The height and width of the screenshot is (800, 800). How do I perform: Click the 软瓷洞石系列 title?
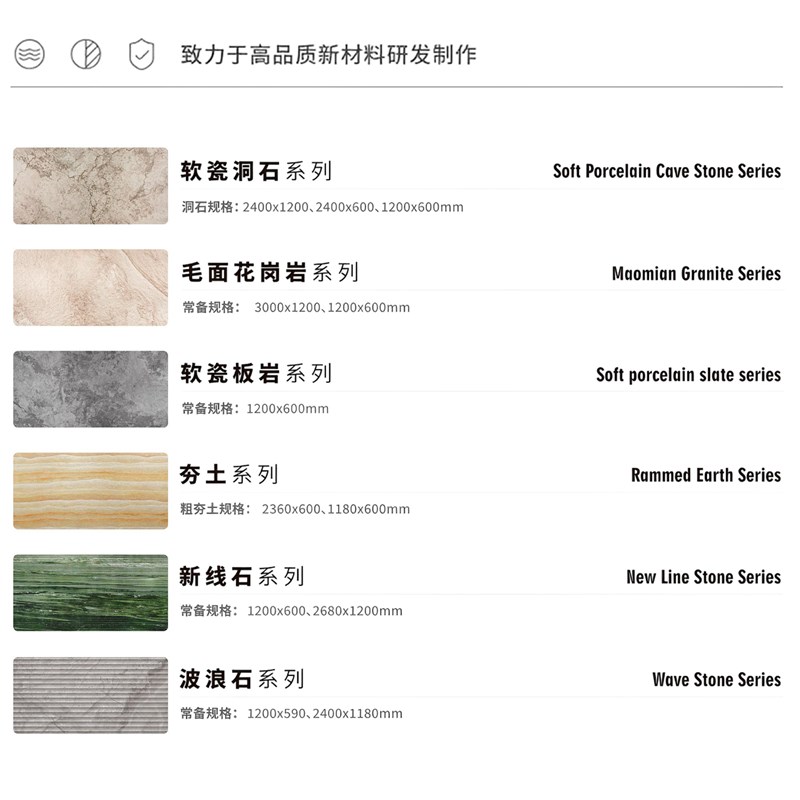coord(256,171)
